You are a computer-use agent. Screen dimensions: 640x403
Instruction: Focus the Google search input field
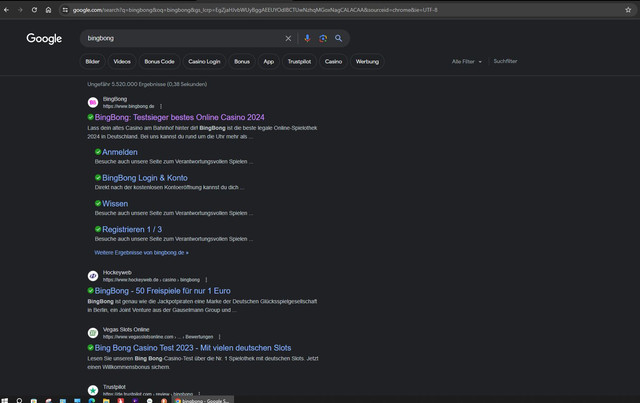click(184, 38)
